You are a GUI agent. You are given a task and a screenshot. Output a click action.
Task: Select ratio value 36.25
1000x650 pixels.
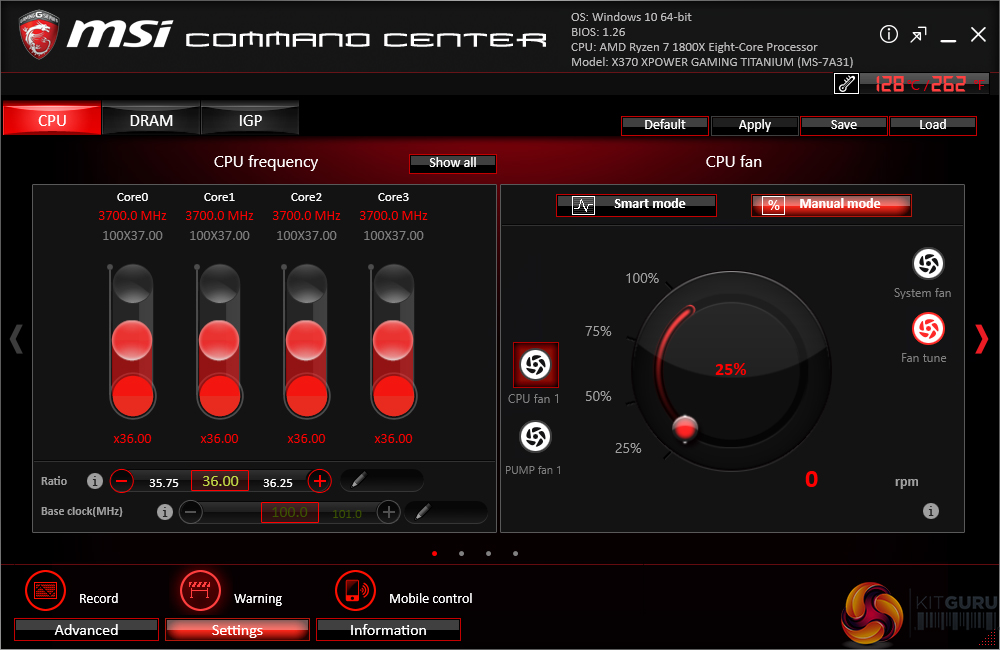tap(278, 483)
